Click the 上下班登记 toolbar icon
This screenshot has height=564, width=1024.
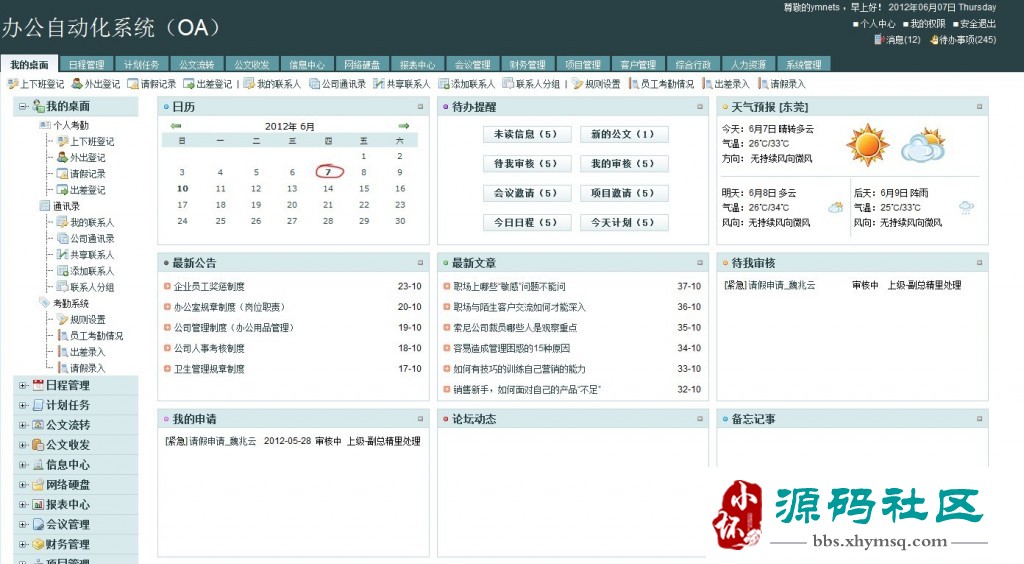12,84
